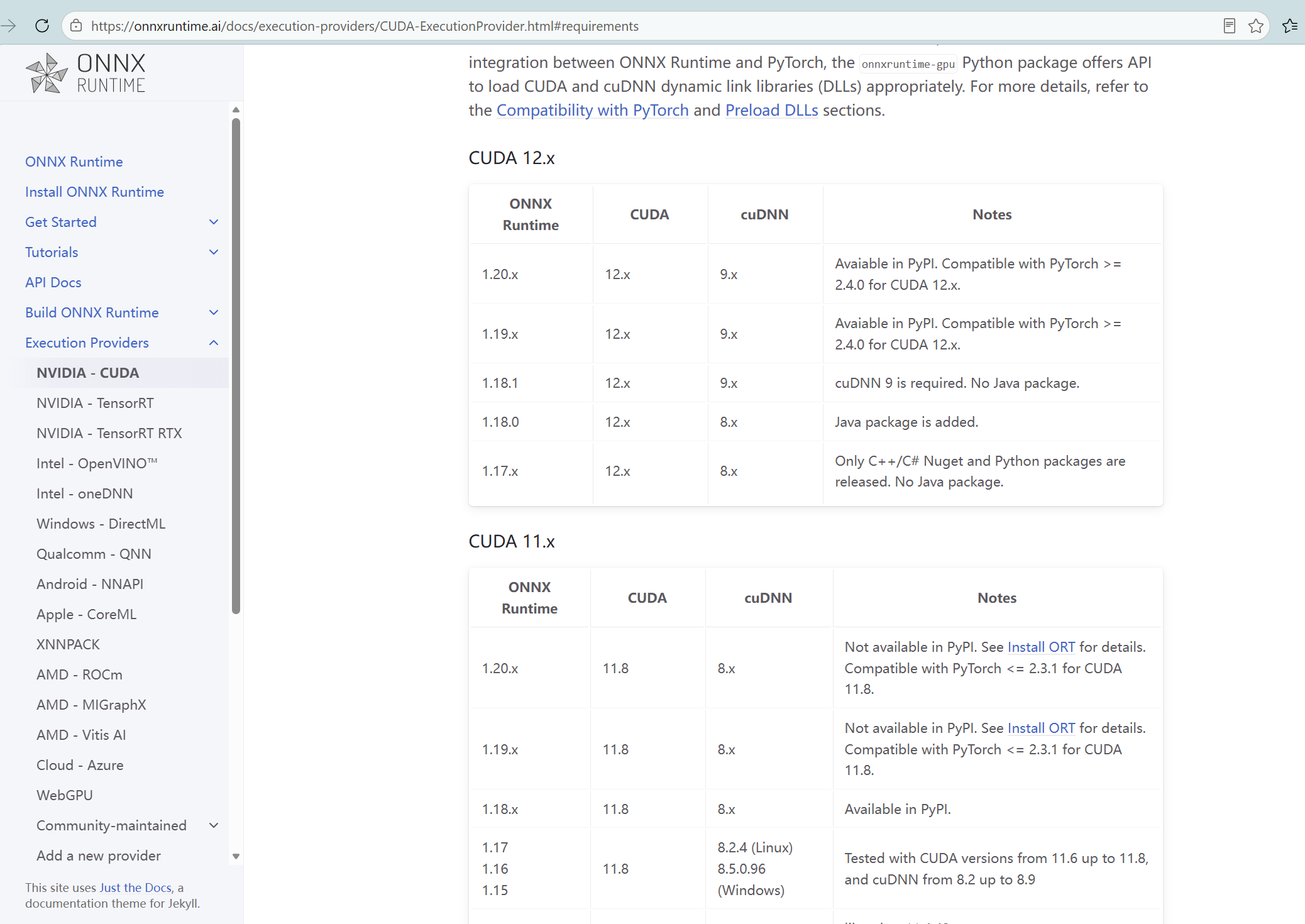
Task: Follow the Preload DLLs link
Action: 772,110
